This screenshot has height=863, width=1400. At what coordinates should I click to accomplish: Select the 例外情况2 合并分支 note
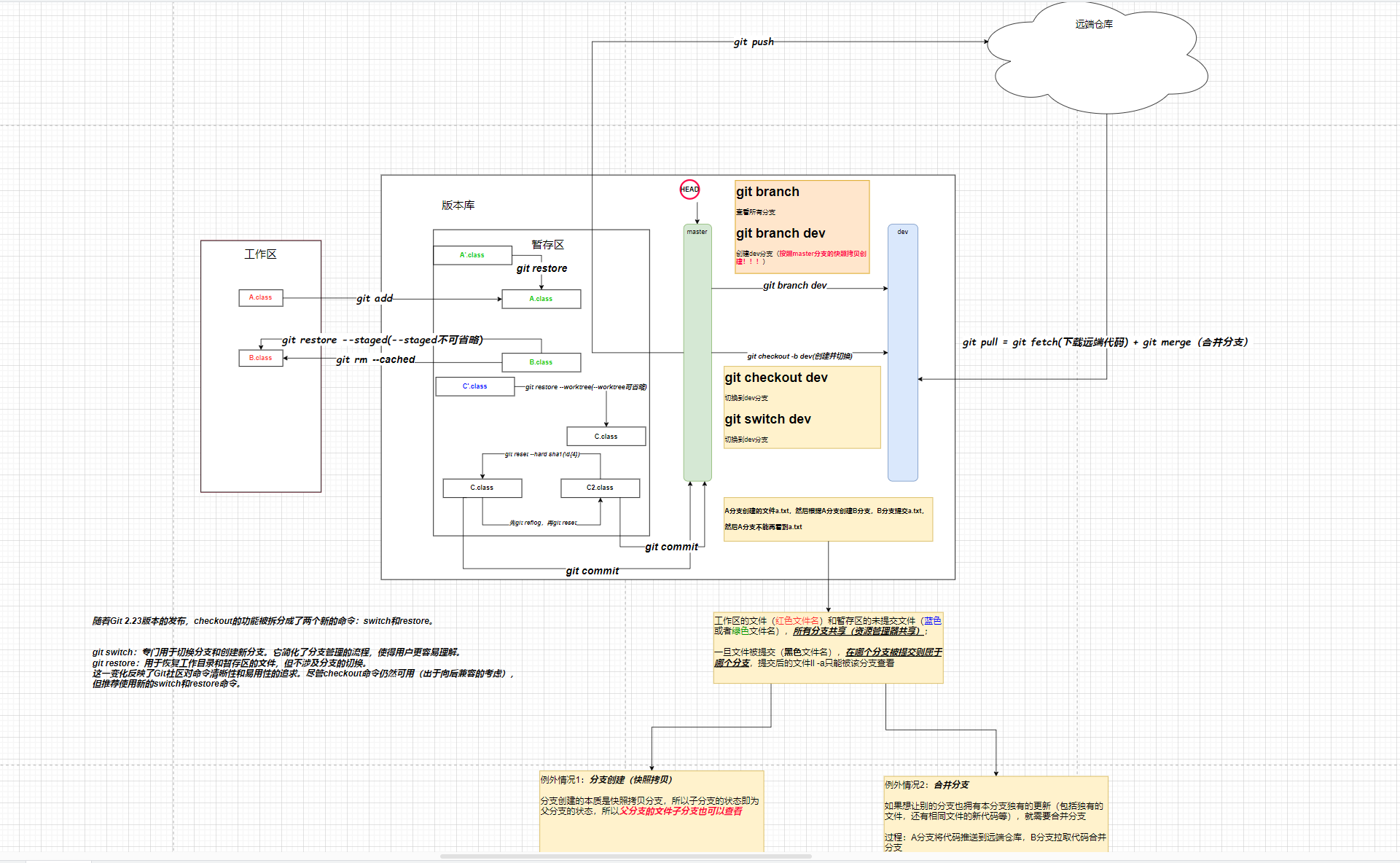tap(996, 814)
